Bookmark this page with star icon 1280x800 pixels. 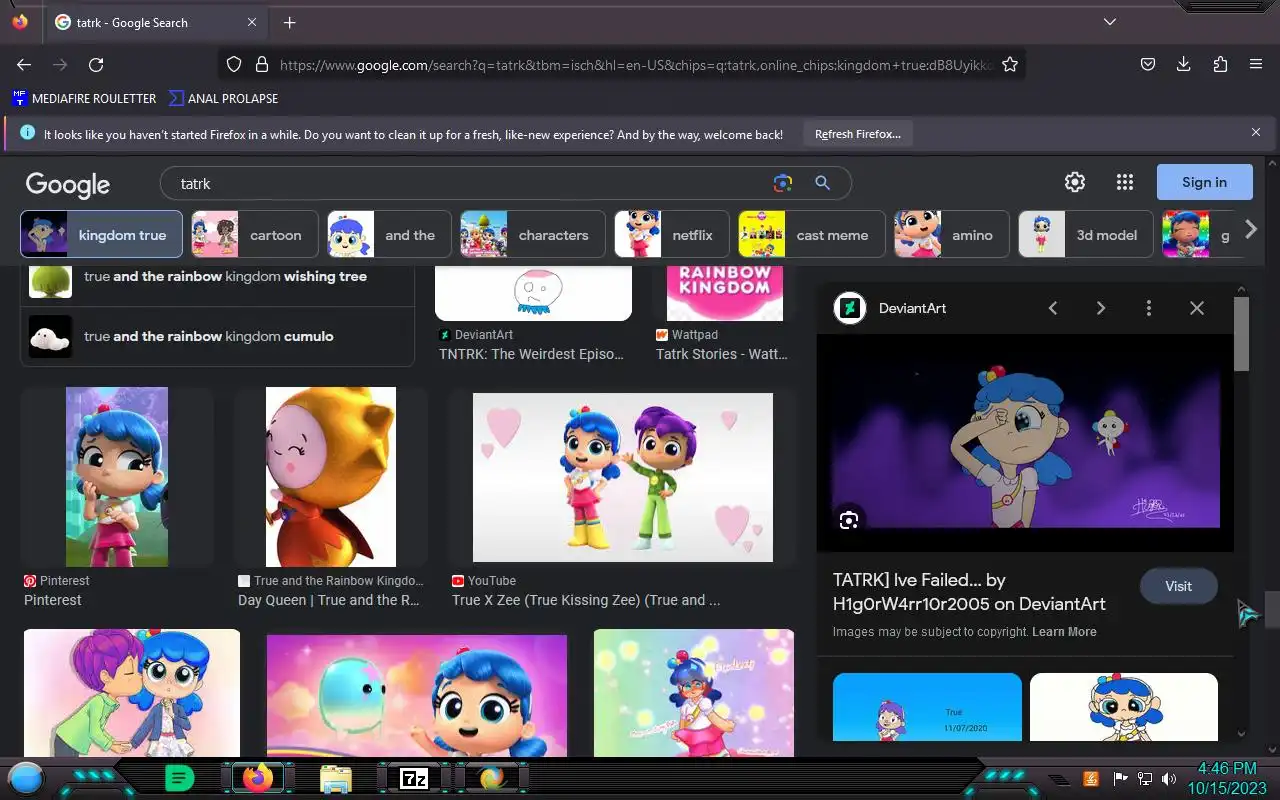1010,64
